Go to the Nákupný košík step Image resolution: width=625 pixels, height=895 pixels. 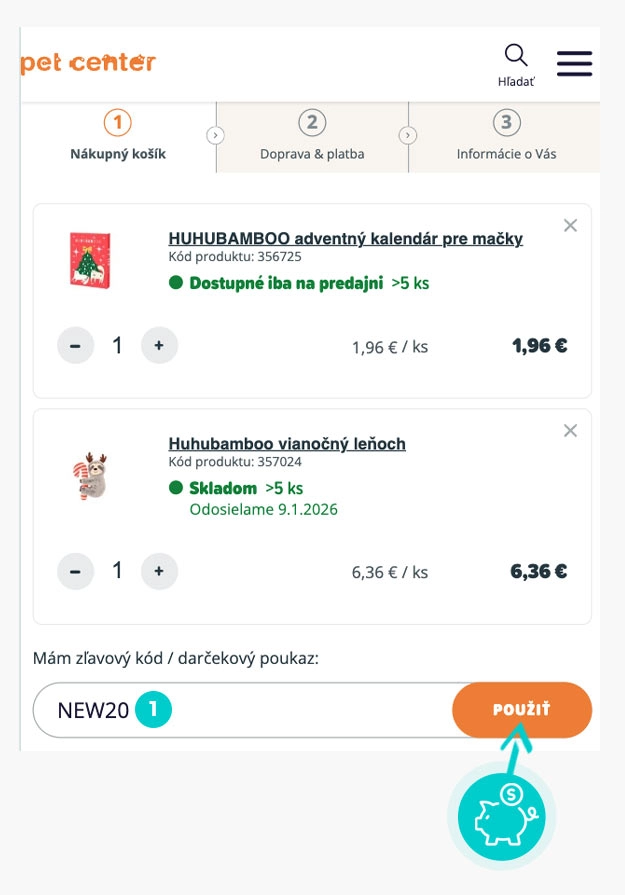tap(118, 137)
